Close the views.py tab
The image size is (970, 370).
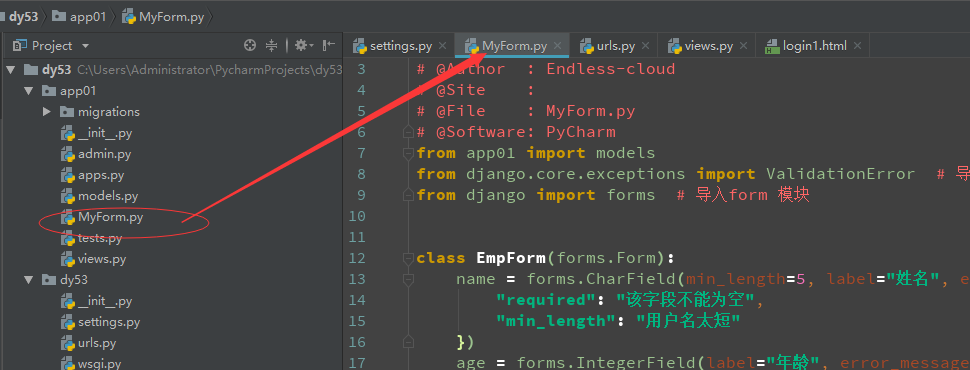[743, 46]
